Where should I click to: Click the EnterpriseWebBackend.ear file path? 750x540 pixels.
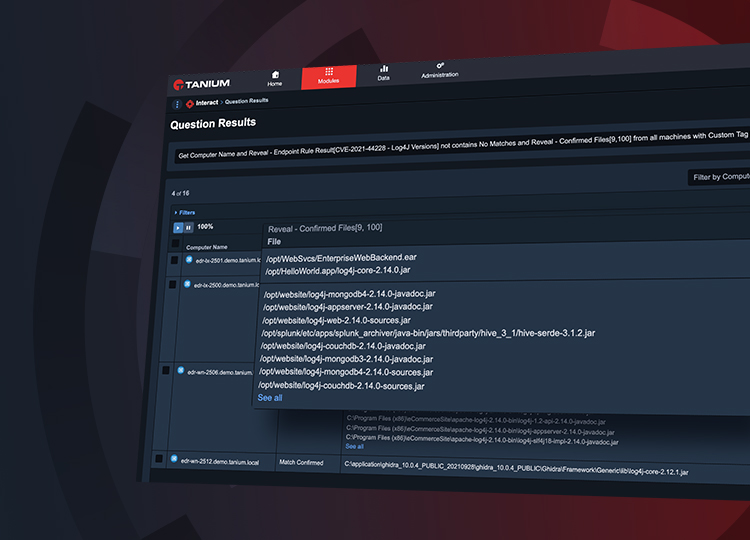[x=341, y=258]
